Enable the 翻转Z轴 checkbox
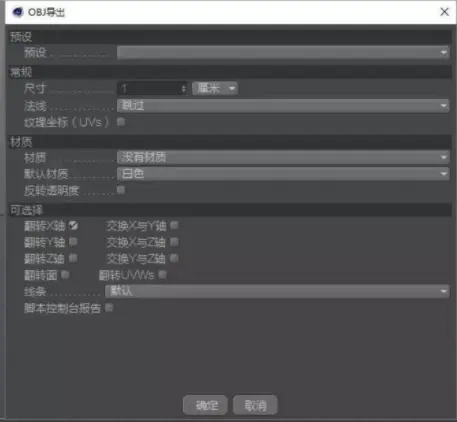The image size is (457, 422). (73, 258)
